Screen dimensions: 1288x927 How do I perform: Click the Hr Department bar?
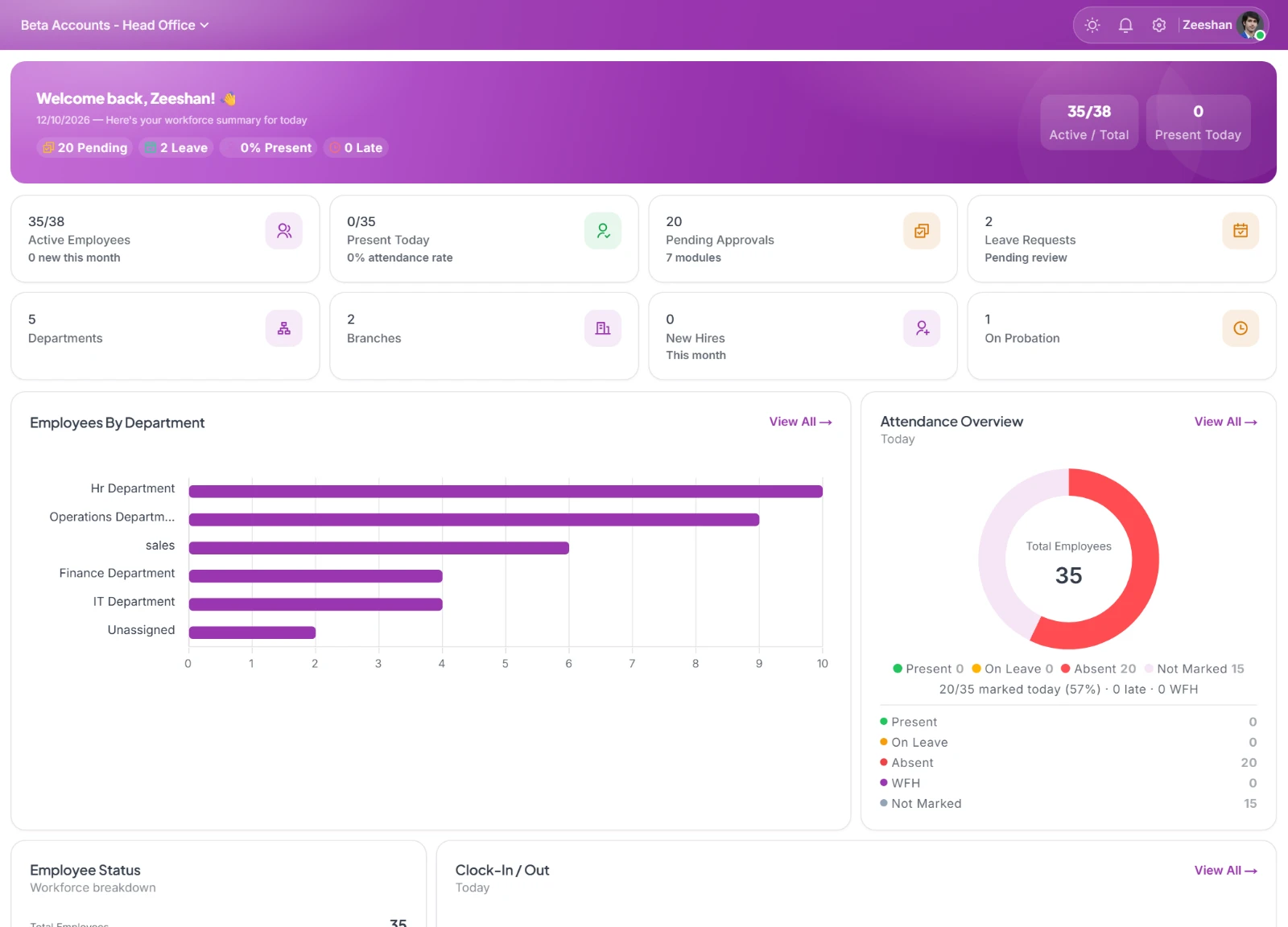[x=506, y=492]
